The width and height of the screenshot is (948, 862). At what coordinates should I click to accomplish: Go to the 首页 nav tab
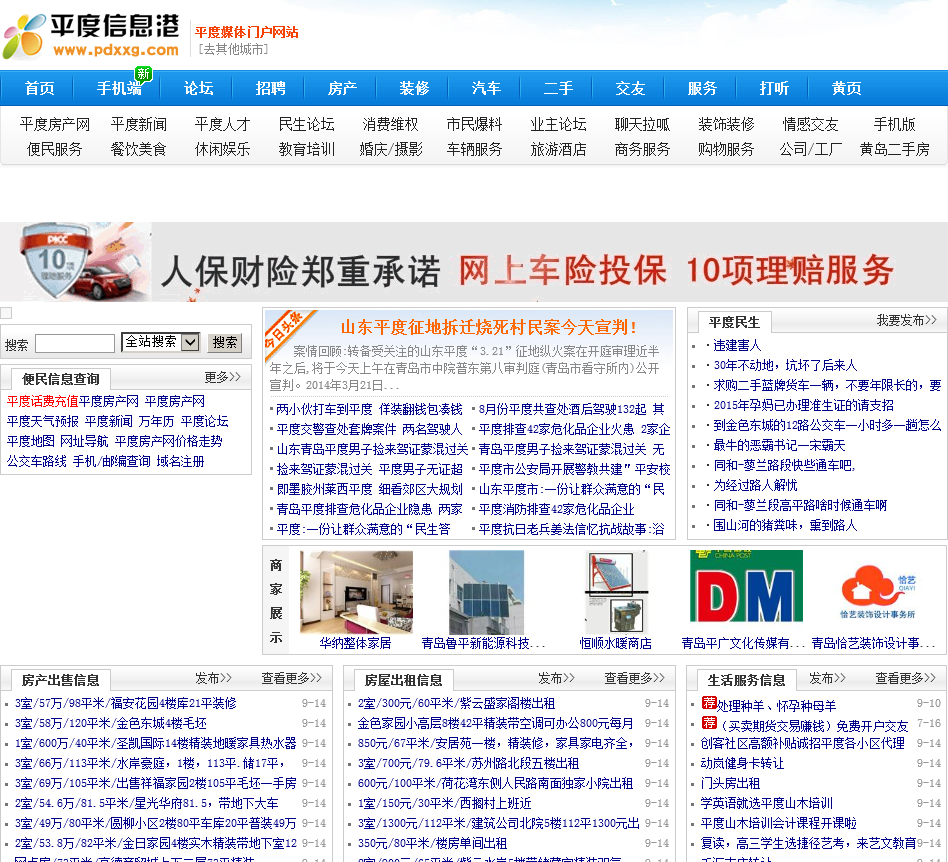[x=40, y=88]
